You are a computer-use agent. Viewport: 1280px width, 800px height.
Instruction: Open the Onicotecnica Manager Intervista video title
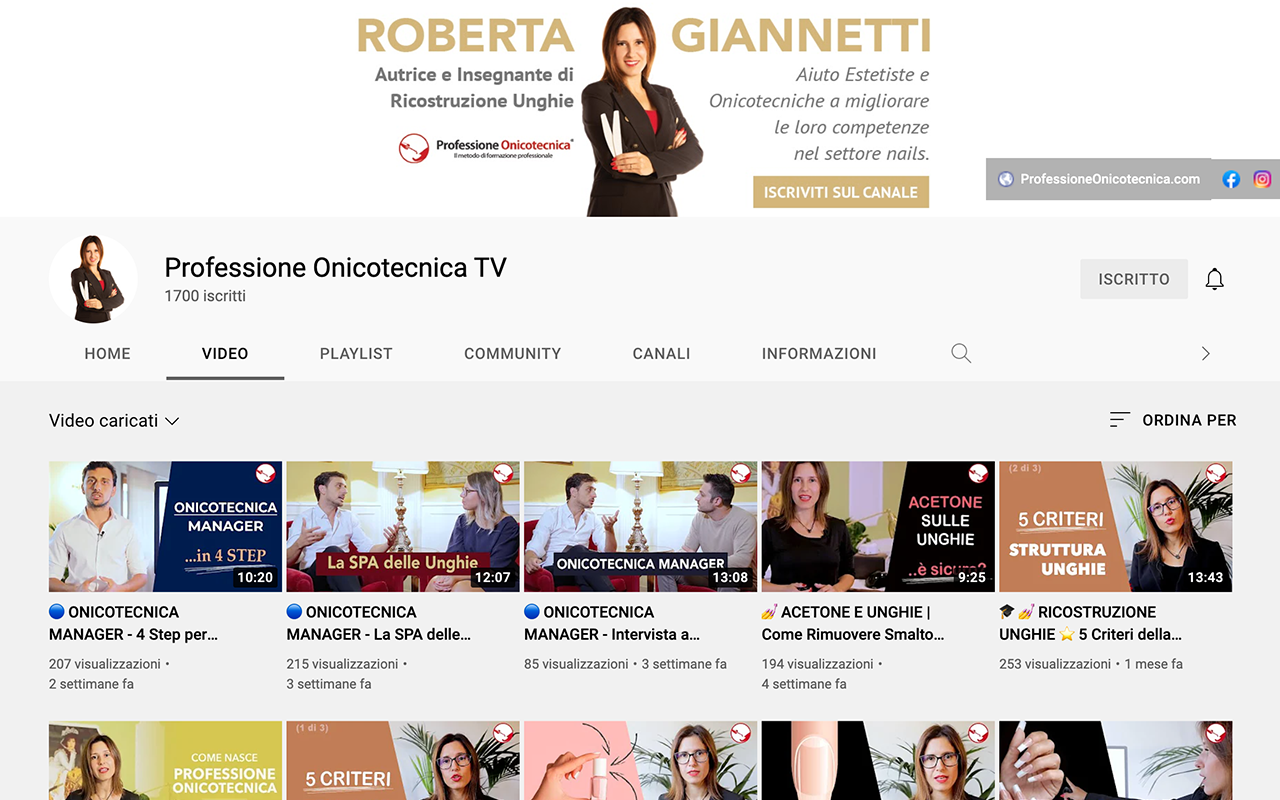[612, 623]
